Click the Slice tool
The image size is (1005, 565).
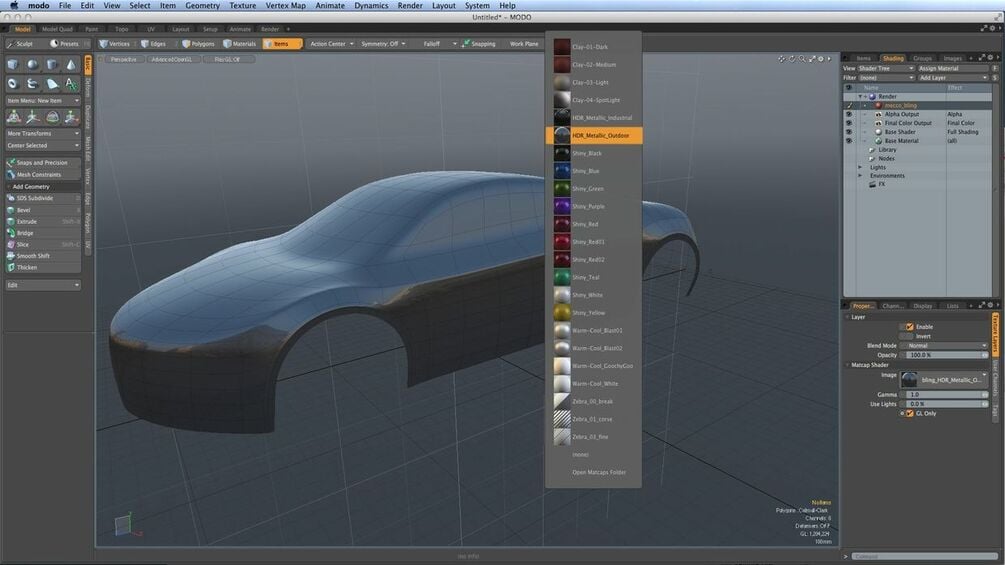tap(42, 245)
